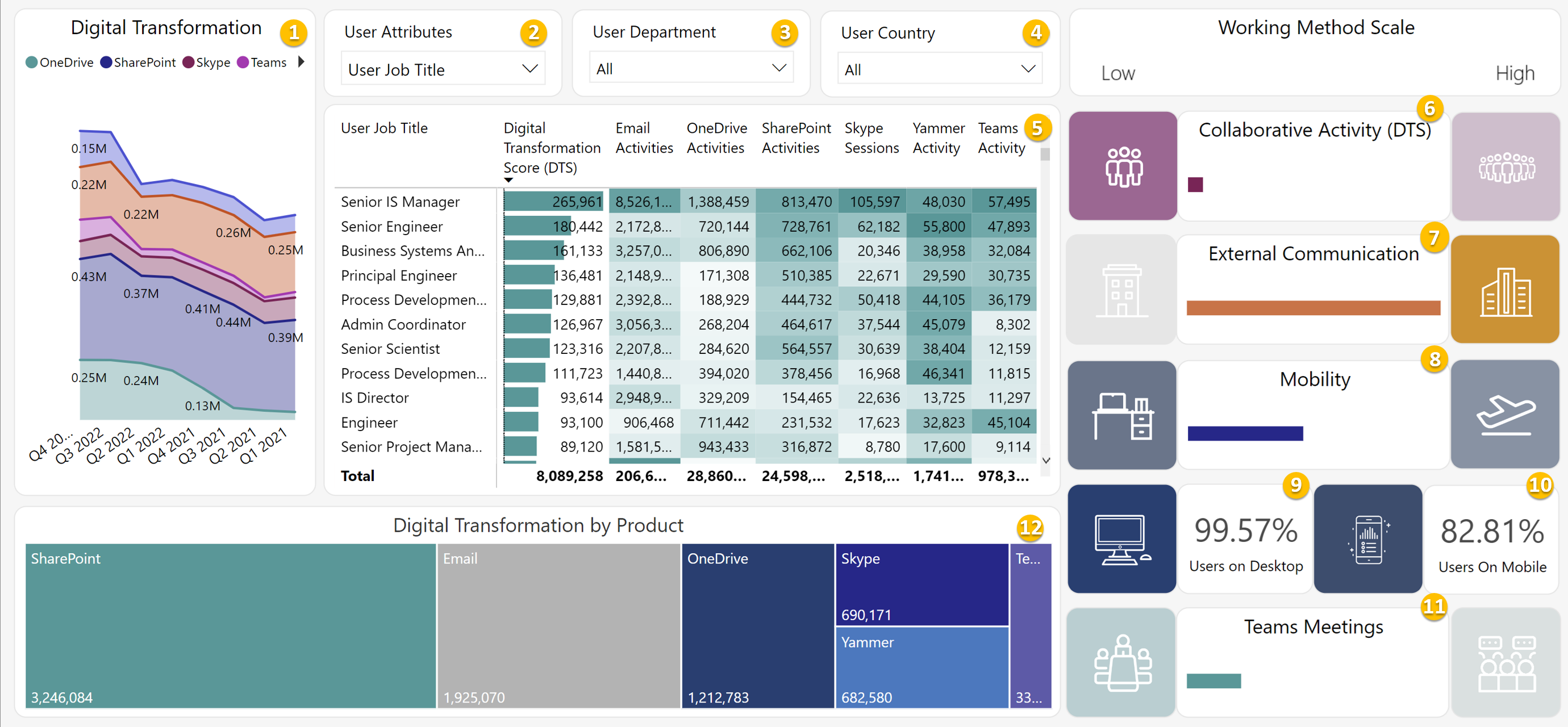Image resolution: width=1568 pixels, height=727 pixels.
Task: Sort by Skype Sessions column header
Action: [x=871, y=138]
